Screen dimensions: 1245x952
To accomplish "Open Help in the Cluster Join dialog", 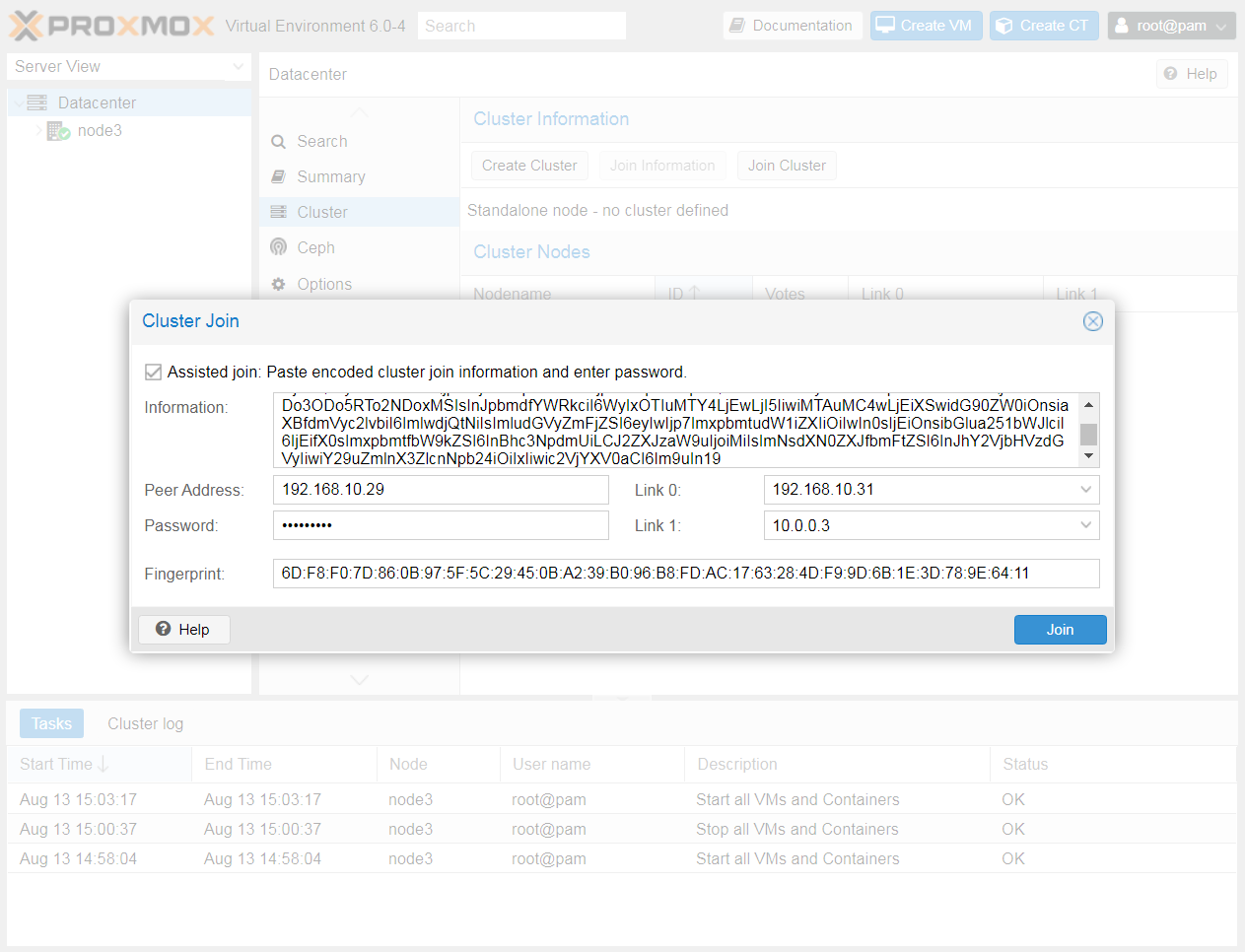I will [x=183, y=630].
